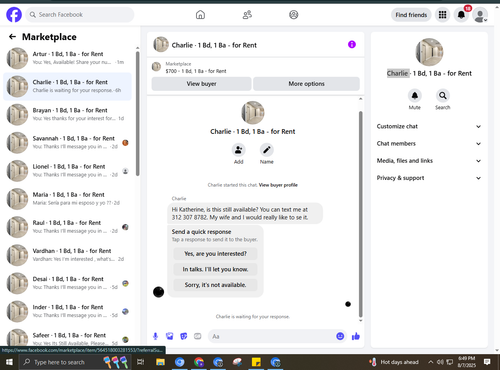Click the choose sticker icon
This screenshot has width=500, height=370.
184,336
